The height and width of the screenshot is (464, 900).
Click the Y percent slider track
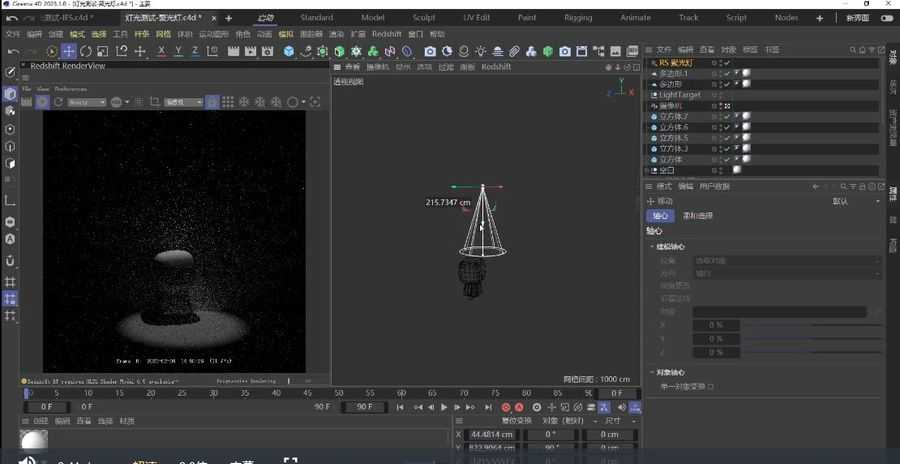(x=812, y=339)
